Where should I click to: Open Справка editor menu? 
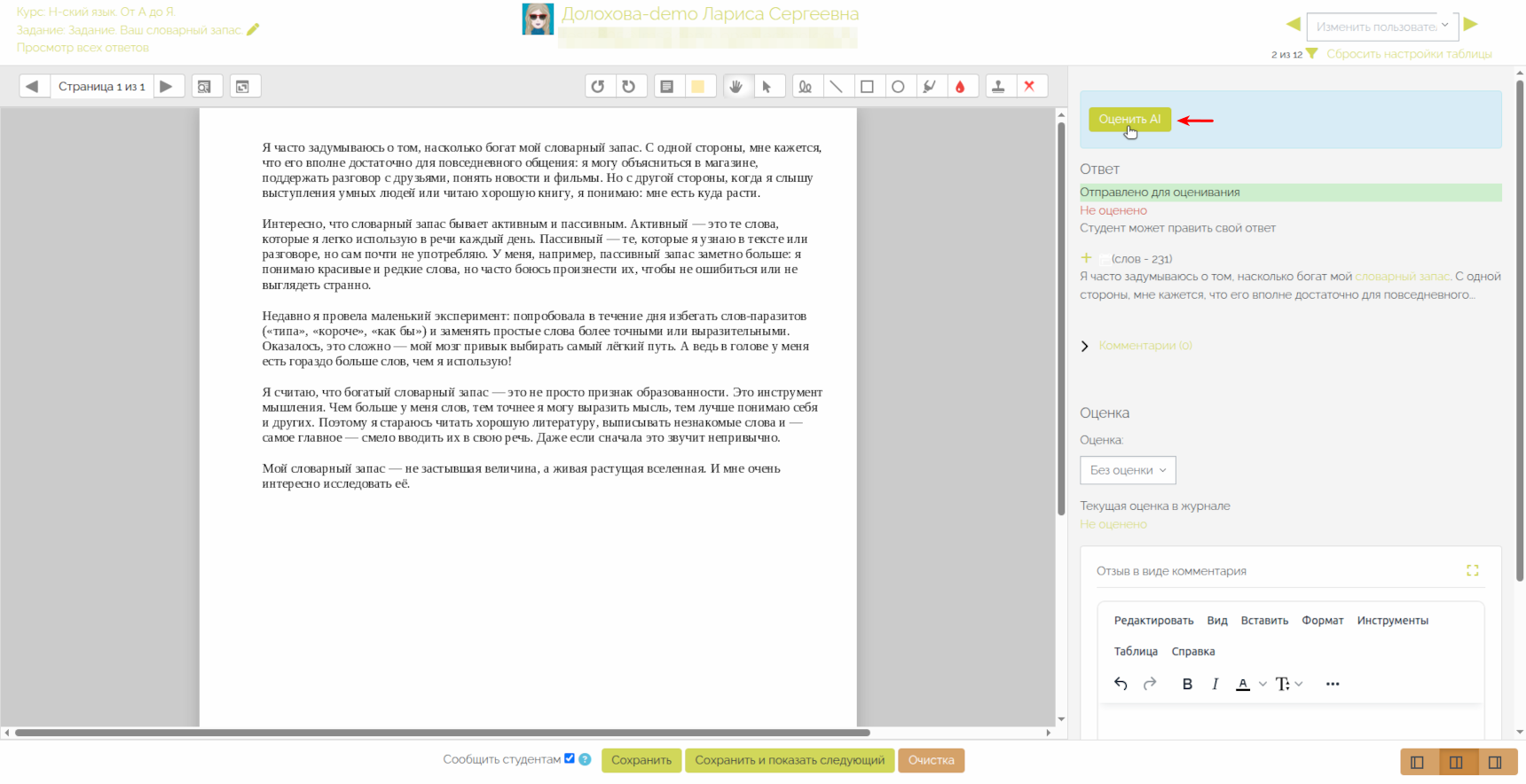1193,652
